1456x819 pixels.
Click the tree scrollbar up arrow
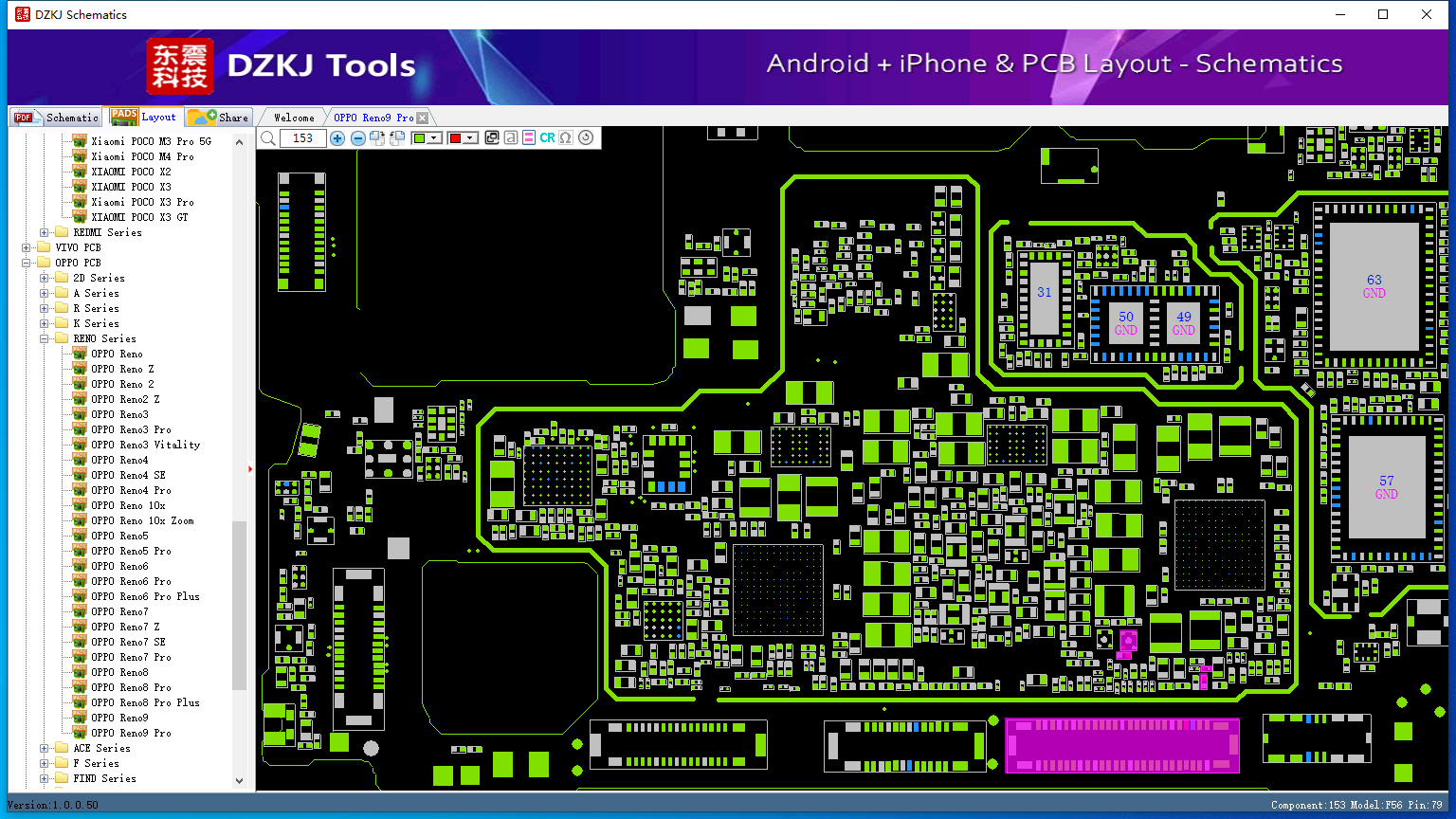point(239,142)
